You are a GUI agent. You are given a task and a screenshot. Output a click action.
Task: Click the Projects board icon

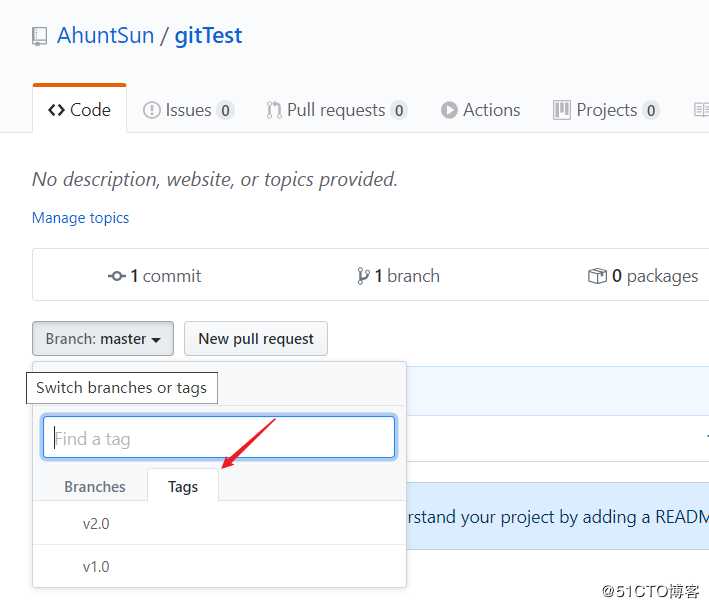(562, 110)
